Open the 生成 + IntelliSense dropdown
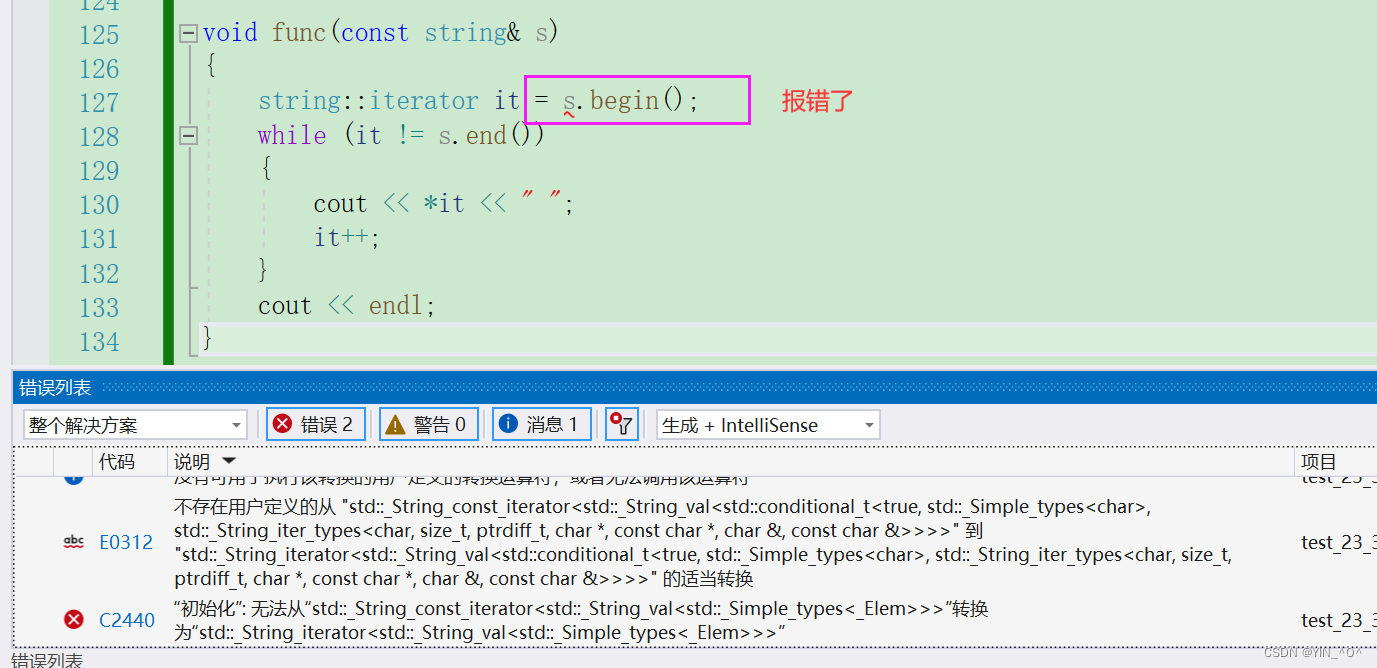1377x668 pixels. pos(768,425)
